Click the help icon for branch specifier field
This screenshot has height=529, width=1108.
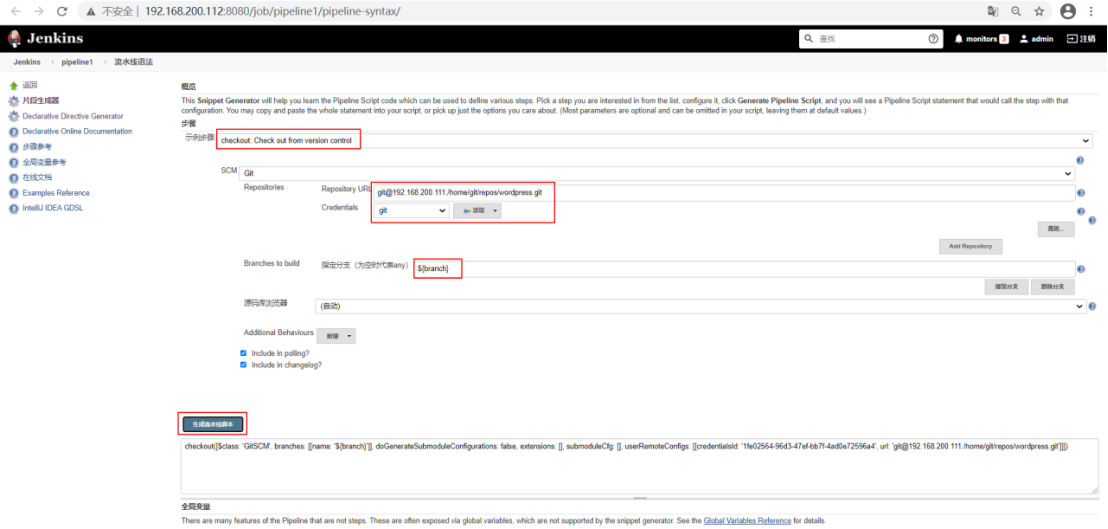1082,269
